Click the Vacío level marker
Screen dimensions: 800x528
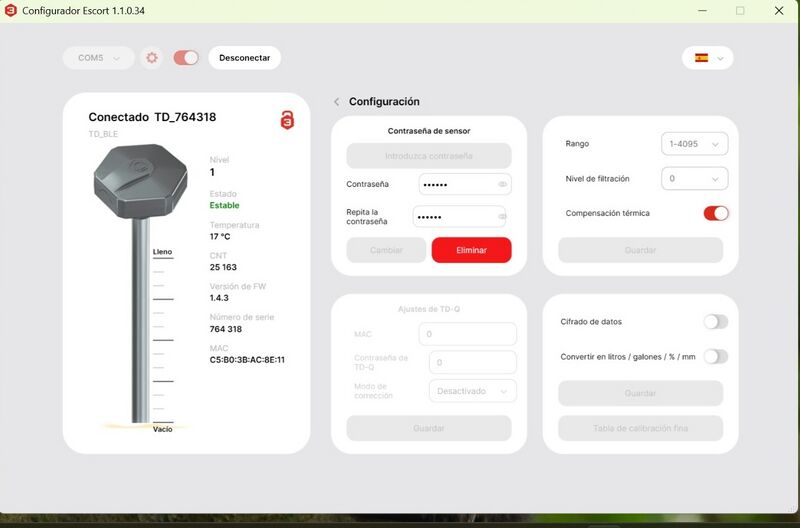(163, 429)
